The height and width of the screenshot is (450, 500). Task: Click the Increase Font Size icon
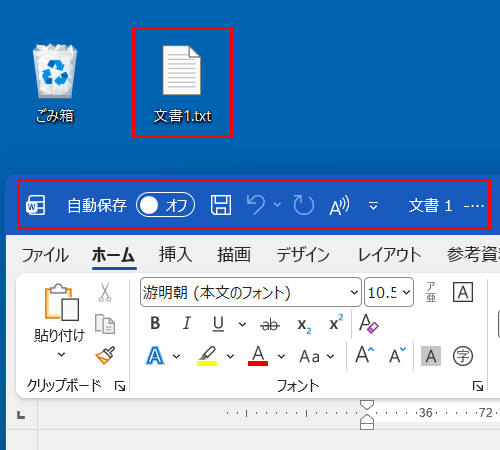pos(365,355)
